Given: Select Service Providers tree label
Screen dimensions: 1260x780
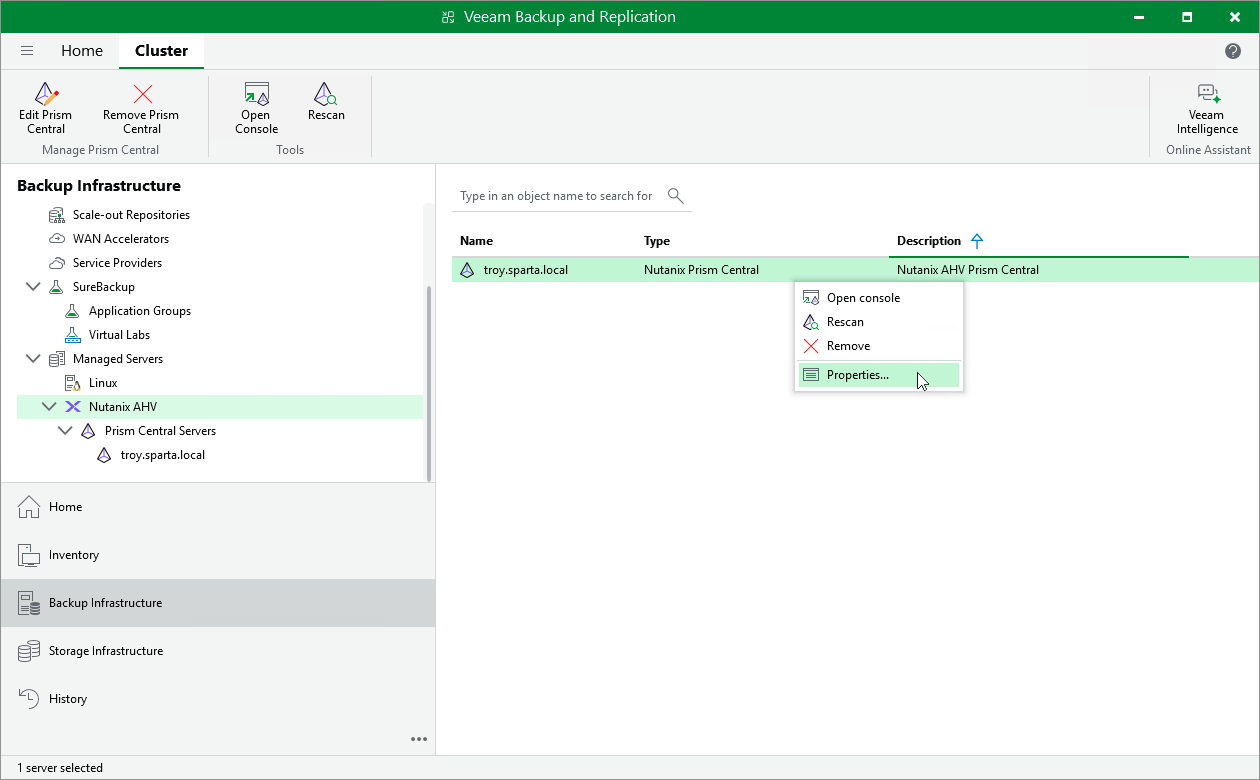Looking at the screenshot, I should pos(117,263).
